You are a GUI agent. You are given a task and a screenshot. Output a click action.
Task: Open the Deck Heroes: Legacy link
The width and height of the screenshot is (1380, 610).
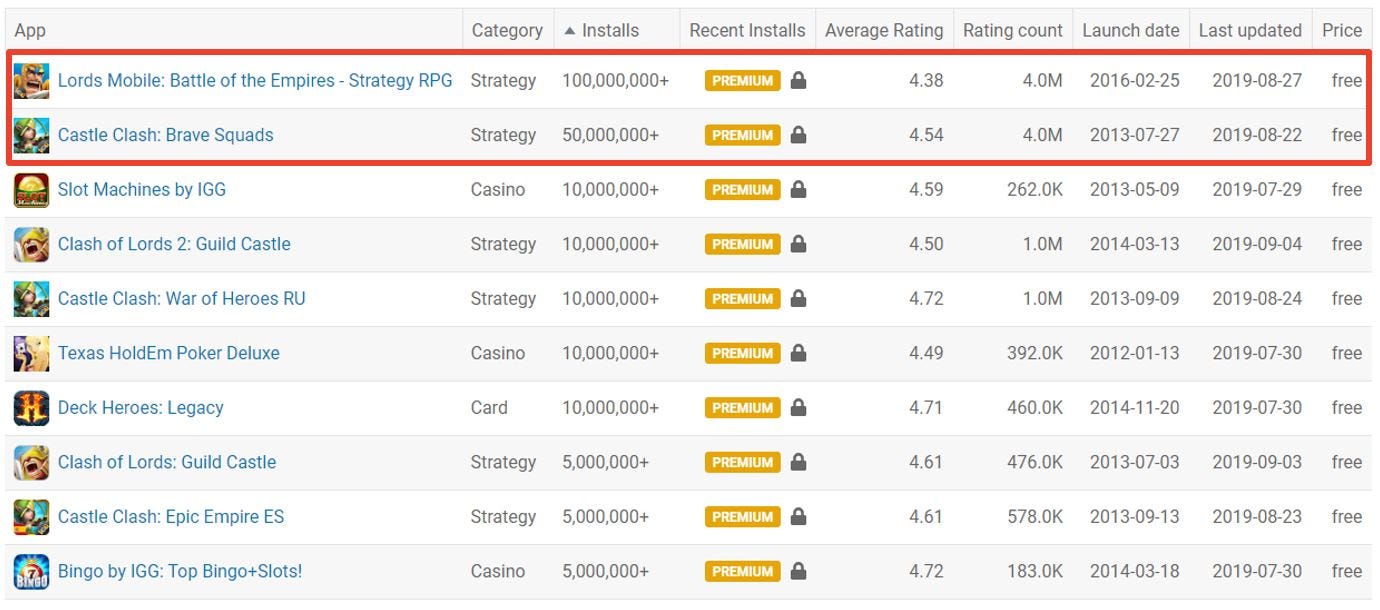point(141,407)
